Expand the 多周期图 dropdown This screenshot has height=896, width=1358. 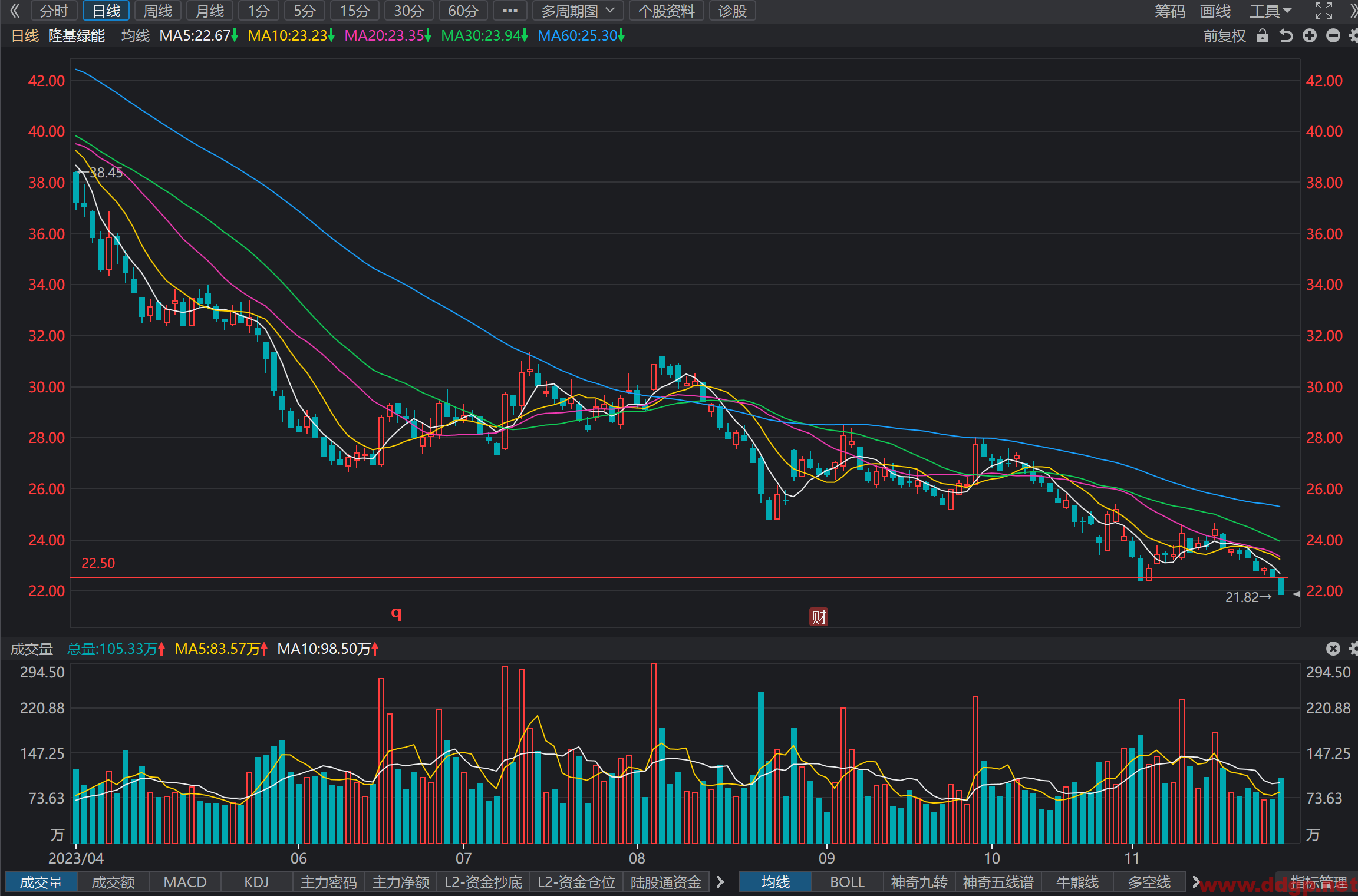click(x=578, y=11)
